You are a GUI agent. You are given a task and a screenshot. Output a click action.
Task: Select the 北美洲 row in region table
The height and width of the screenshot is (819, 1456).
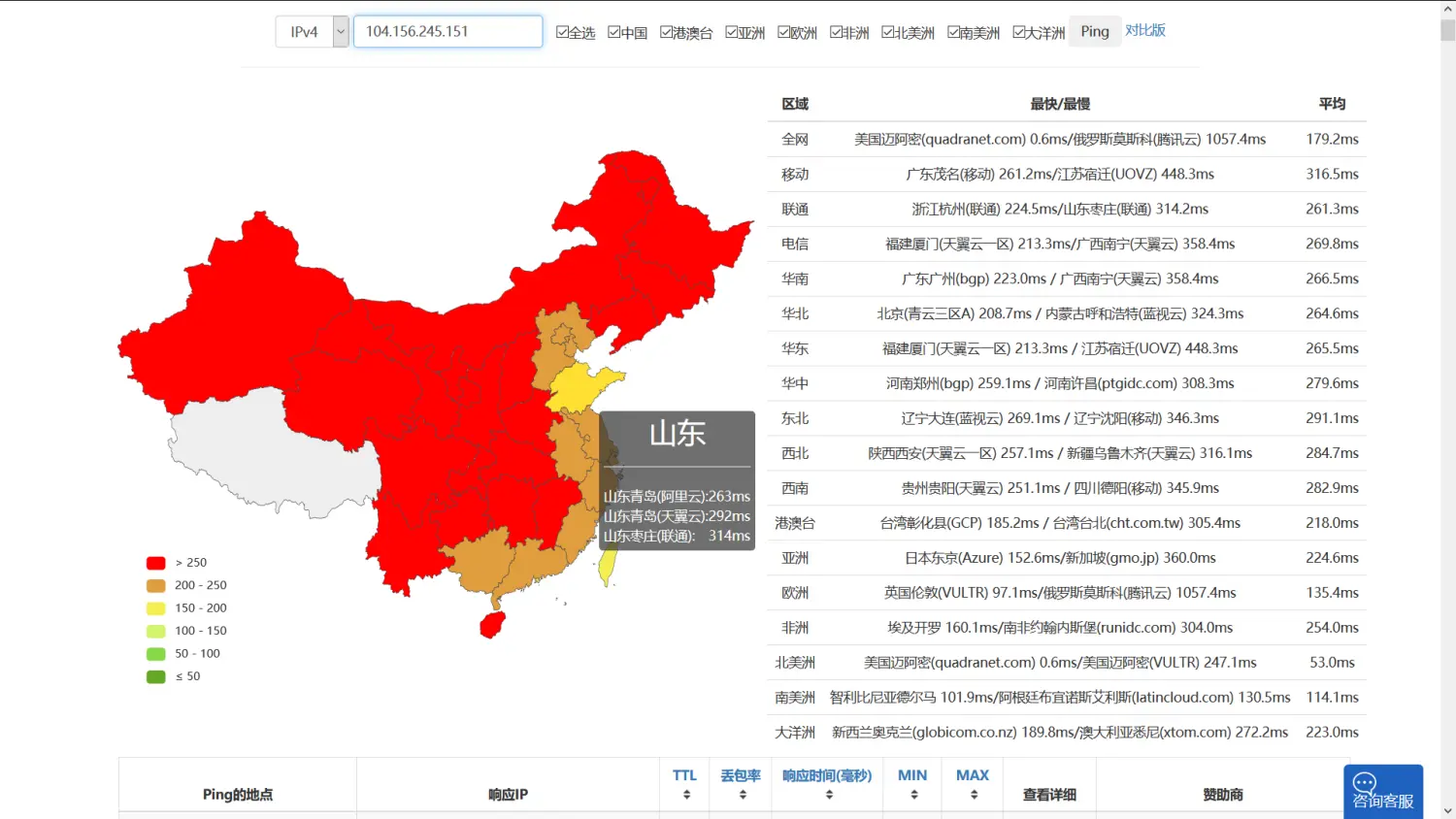[1066, 663]
